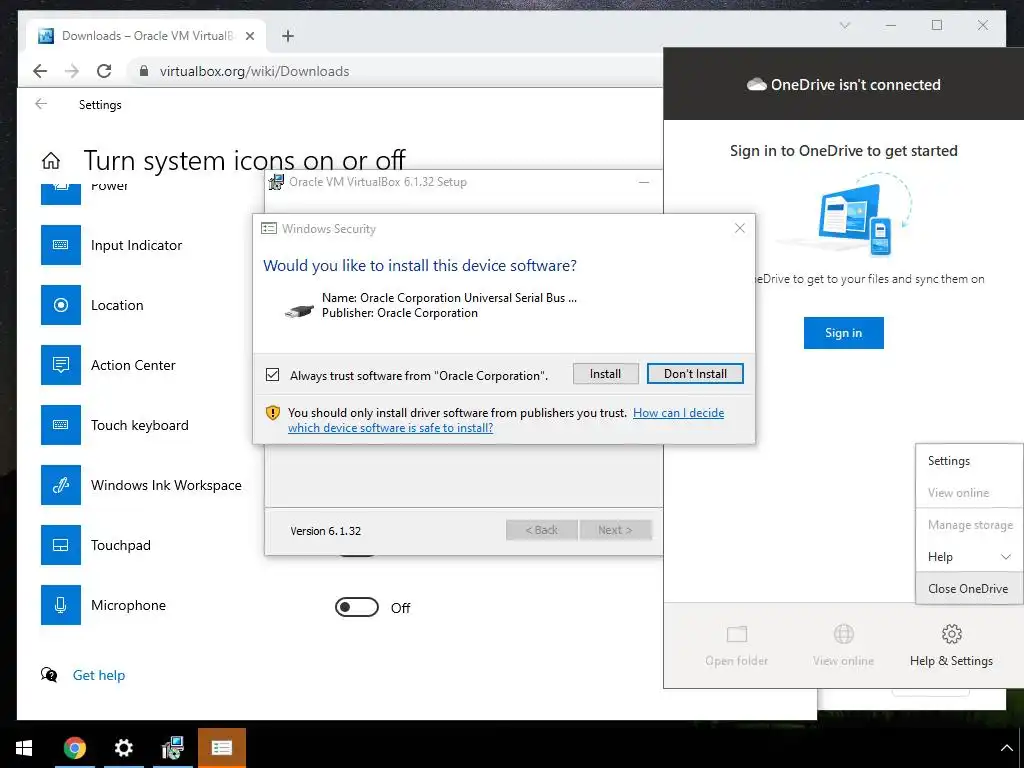Click the Open folder icon in OneDrive

coord(737,634)
